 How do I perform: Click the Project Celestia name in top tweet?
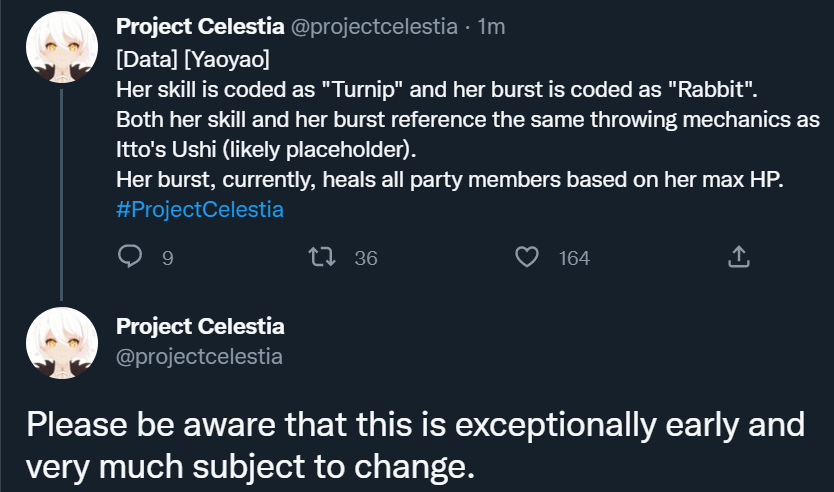(x=200, y=27)
